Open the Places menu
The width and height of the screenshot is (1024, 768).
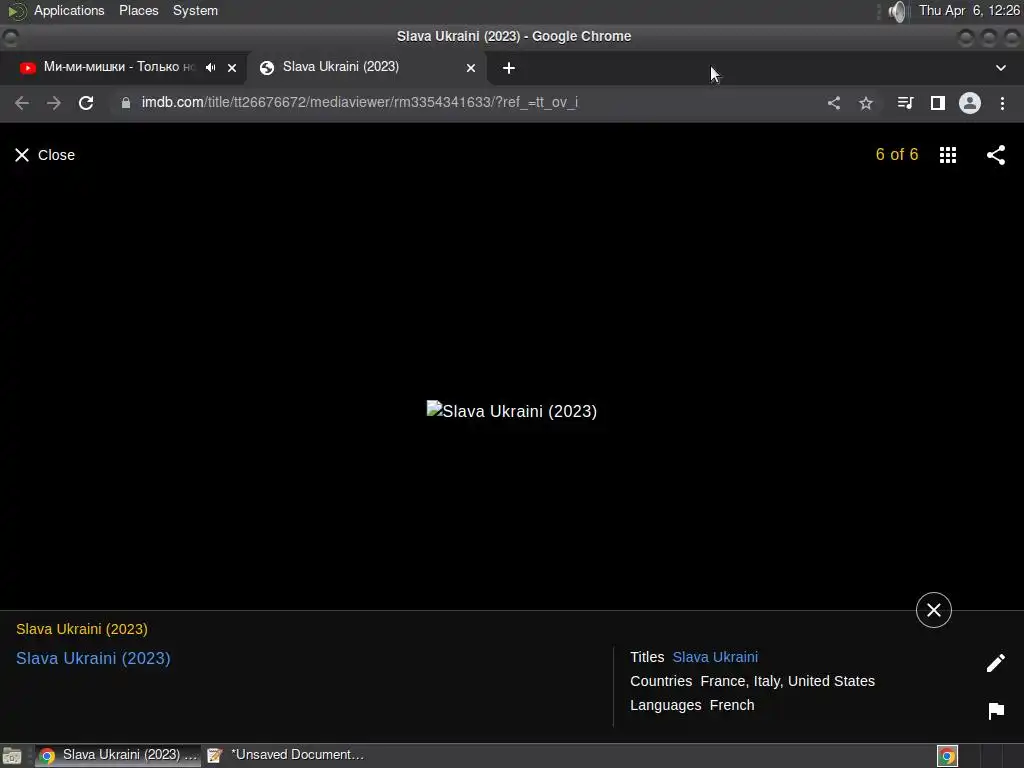pos(138,10)
